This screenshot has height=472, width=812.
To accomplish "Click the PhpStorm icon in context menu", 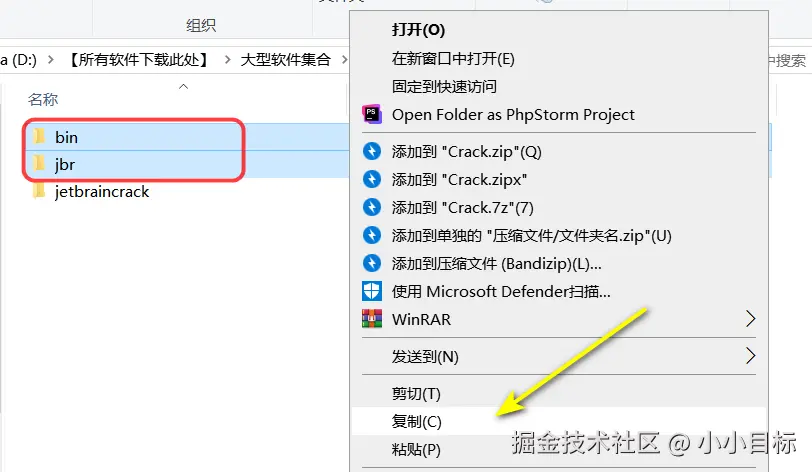I will point(372,114).
